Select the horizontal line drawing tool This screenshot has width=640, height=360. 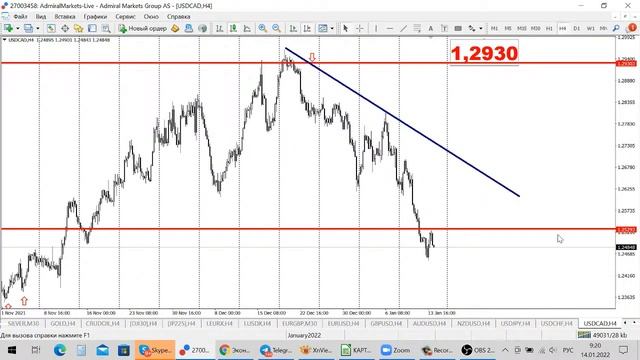[390, 28]
